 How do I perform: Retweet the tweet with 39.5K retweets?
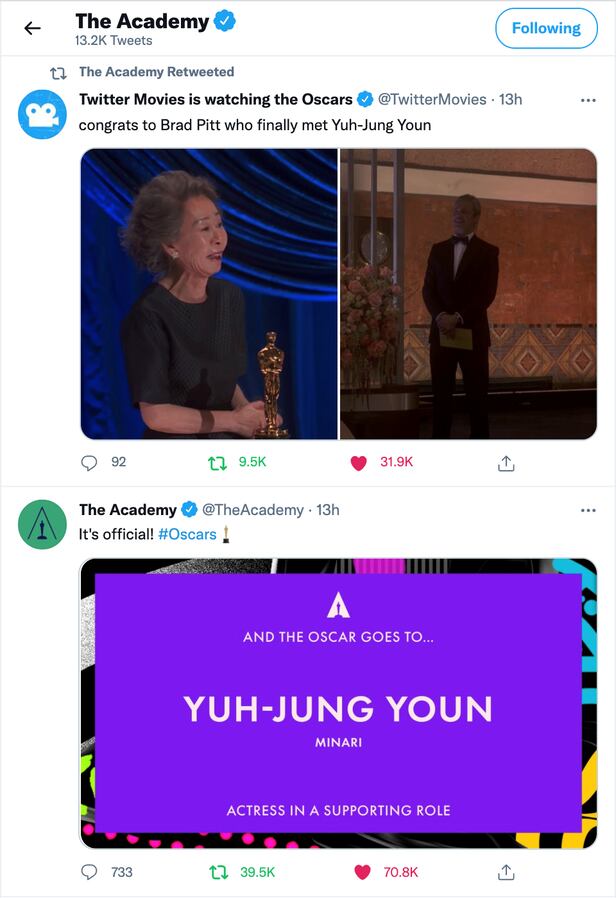(218, 872)
